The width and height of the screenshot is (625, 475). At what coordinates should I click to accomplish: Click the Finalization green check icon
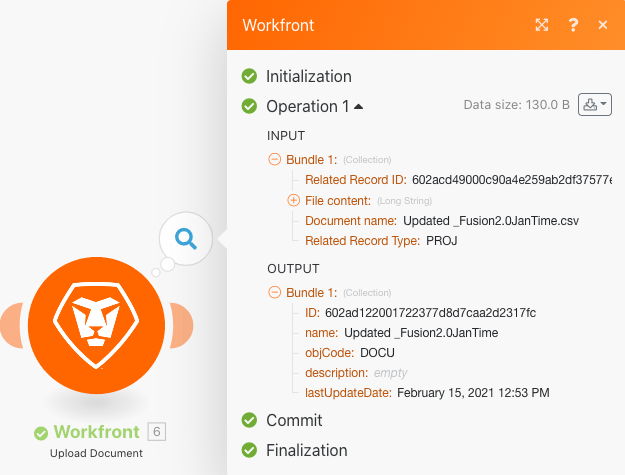[249, 450]
